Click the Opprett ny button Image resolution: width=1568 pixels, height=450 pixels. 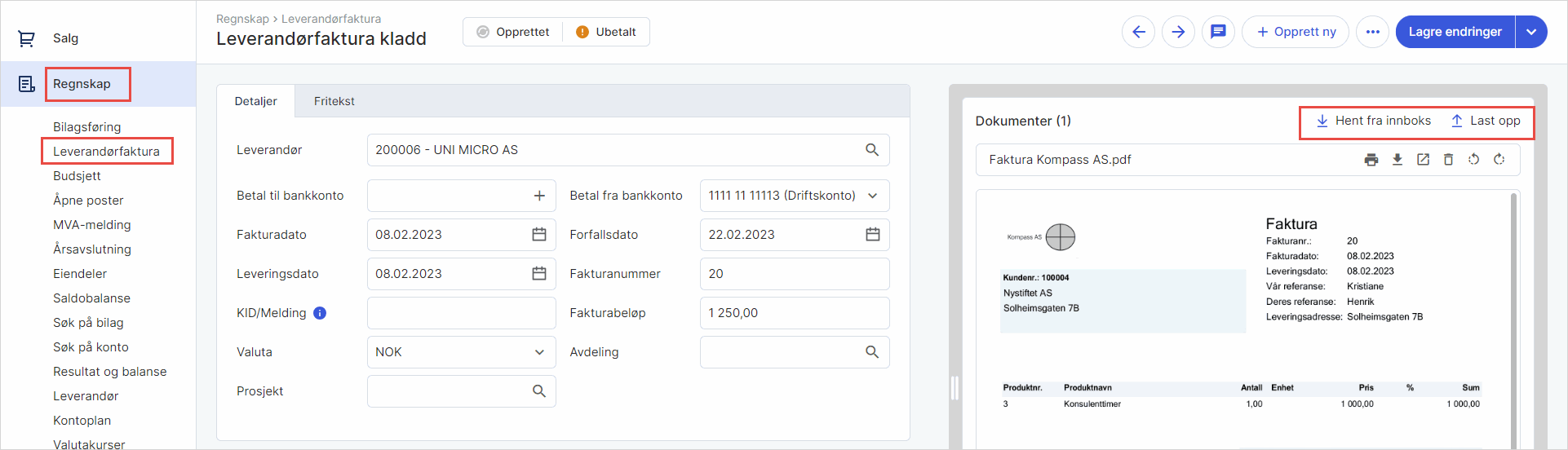point(1296,32)
